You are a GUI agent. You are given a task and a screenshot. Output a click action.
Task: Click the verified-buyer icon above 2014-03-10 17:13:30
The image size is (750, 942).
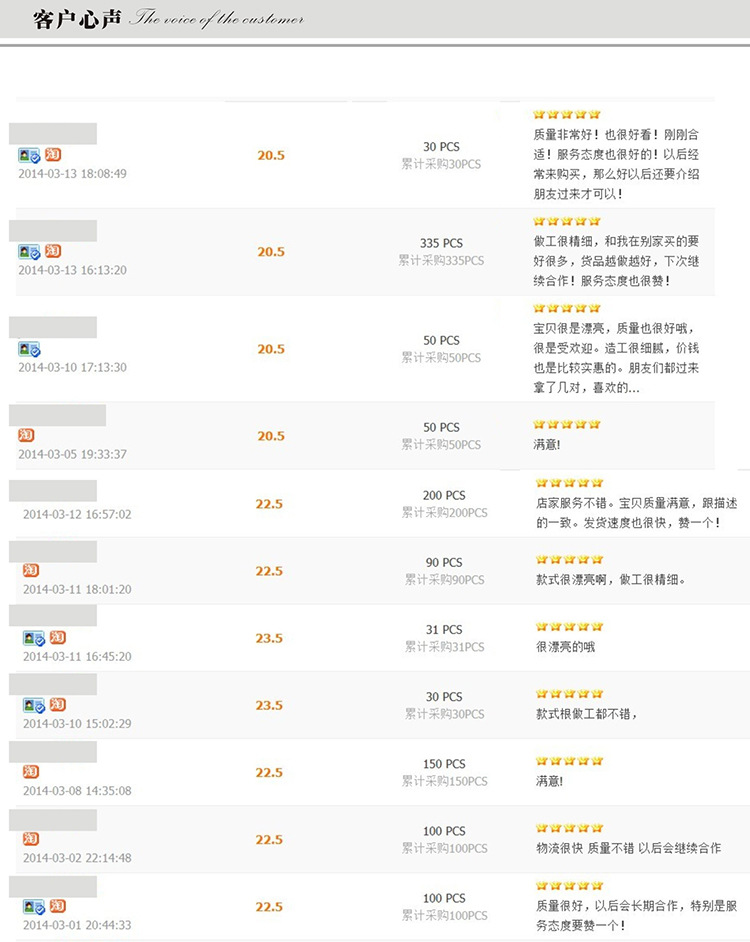[29, 349]
